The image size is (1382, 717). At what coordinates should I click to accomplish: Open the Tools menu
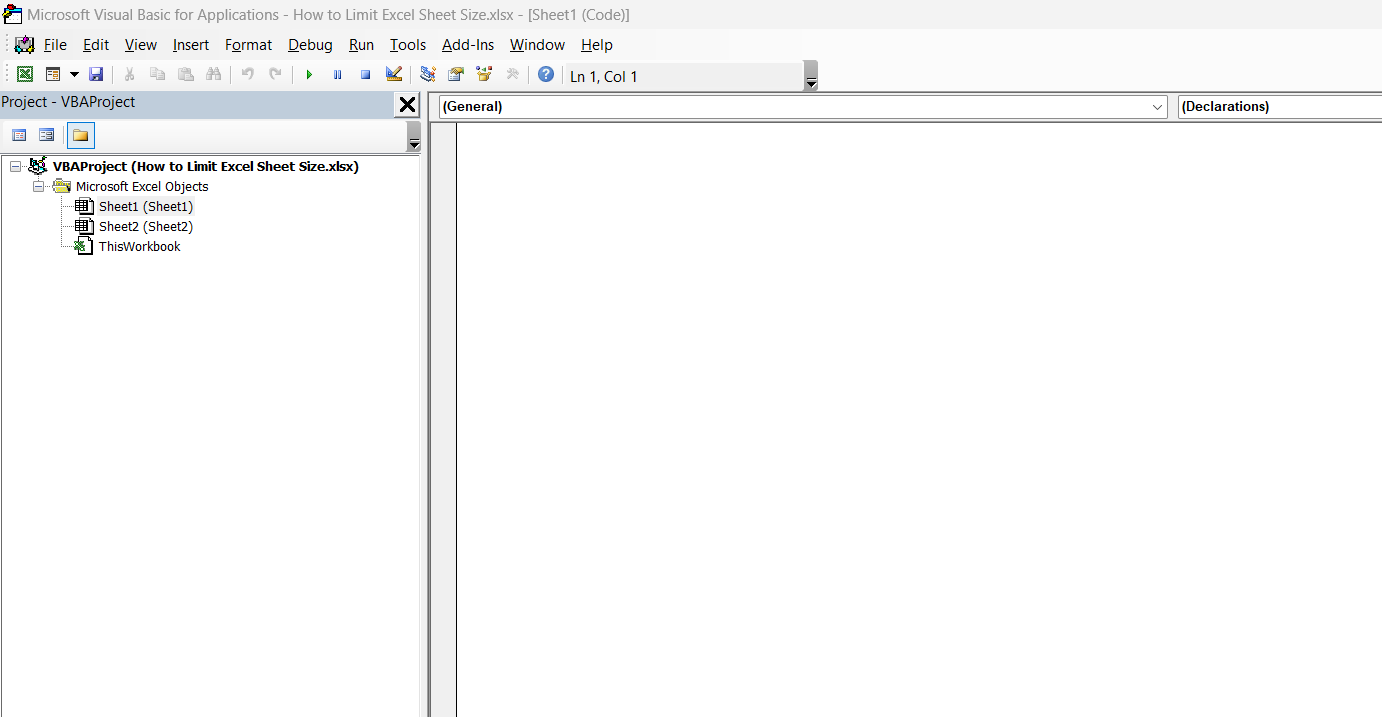408,45
